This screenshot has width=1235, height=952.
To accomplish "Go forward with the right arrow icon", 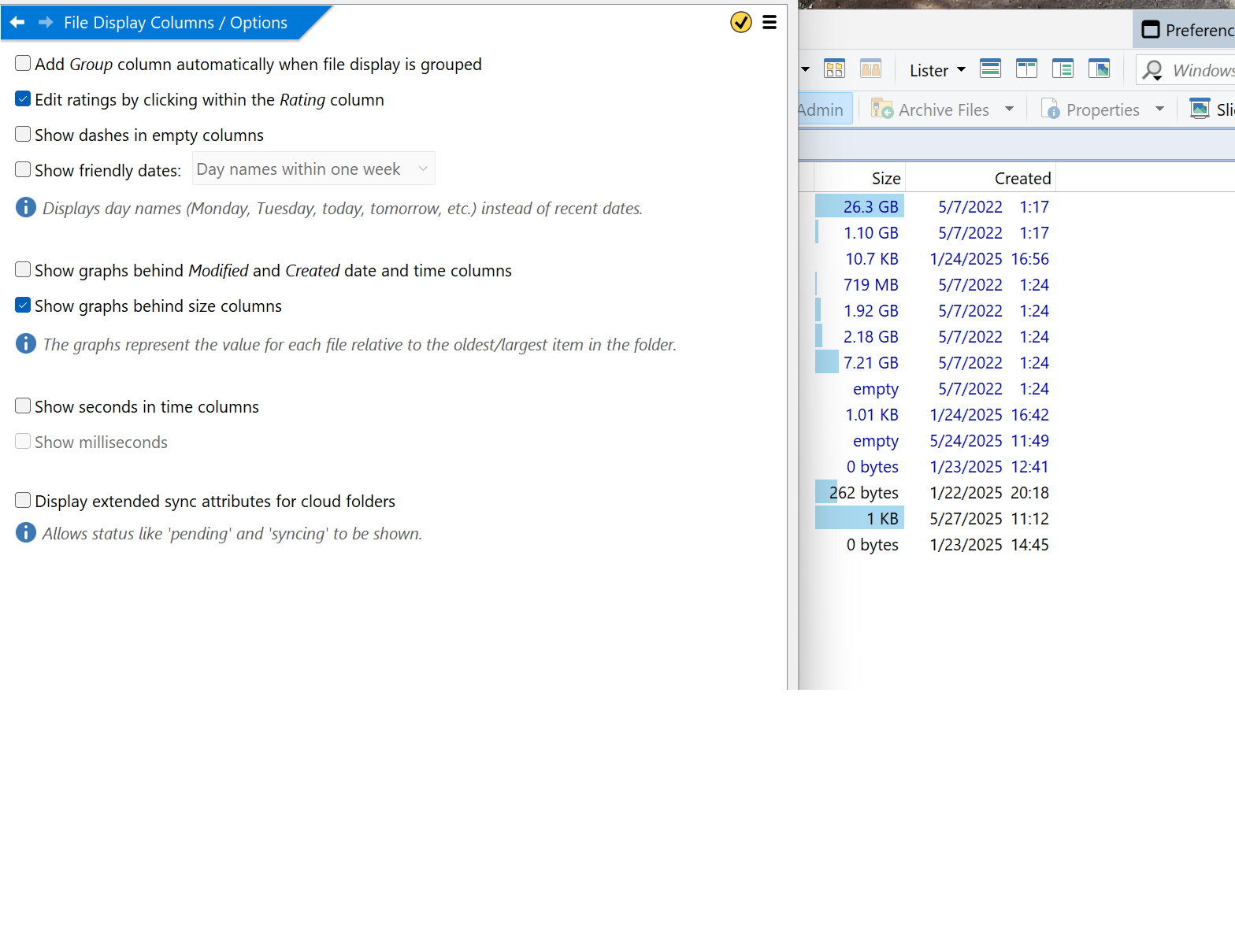I will point(46,22).
